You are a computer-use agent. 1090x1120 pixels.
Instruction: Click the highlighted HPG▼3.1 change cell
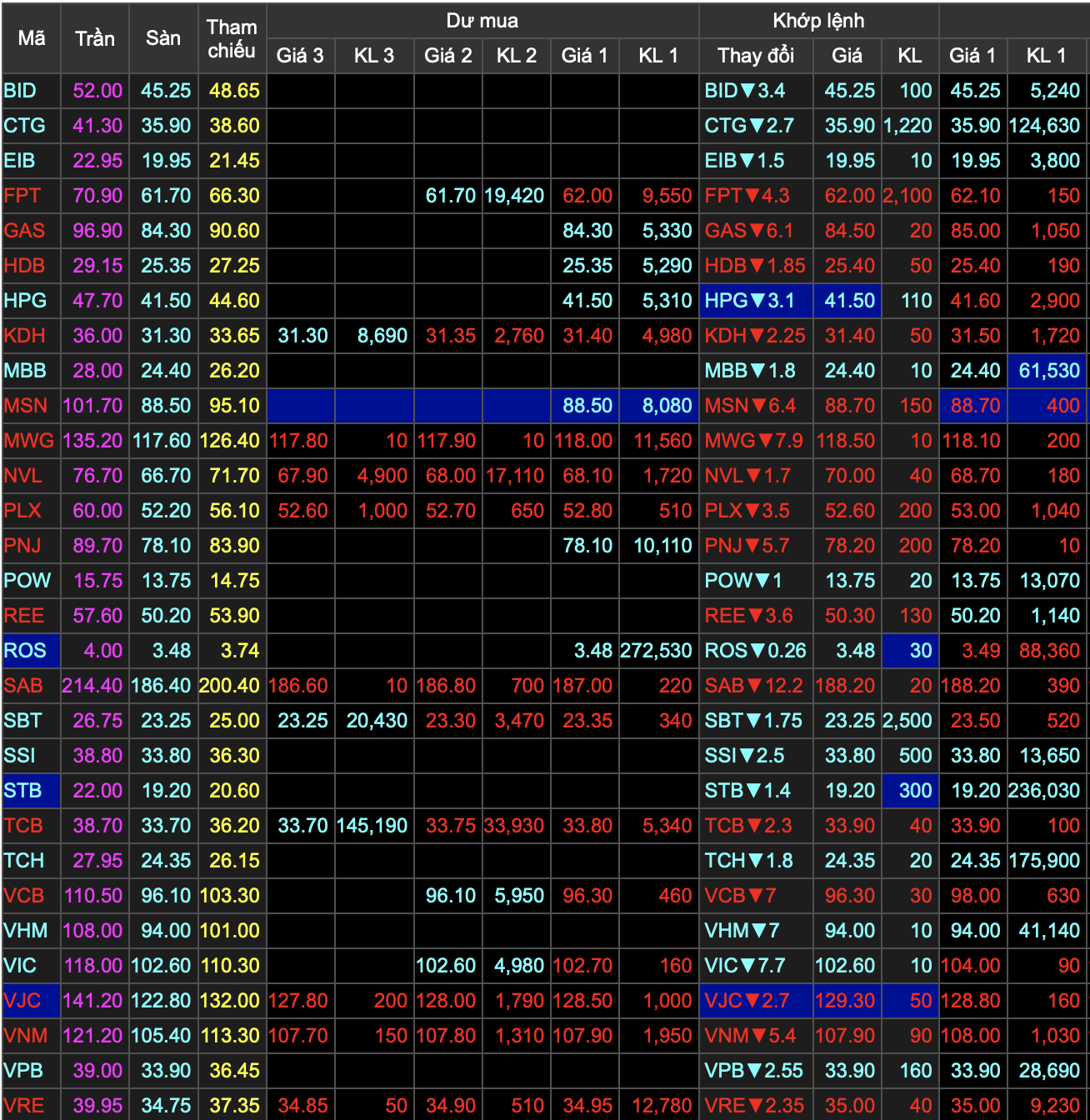[x=756, y=301]
